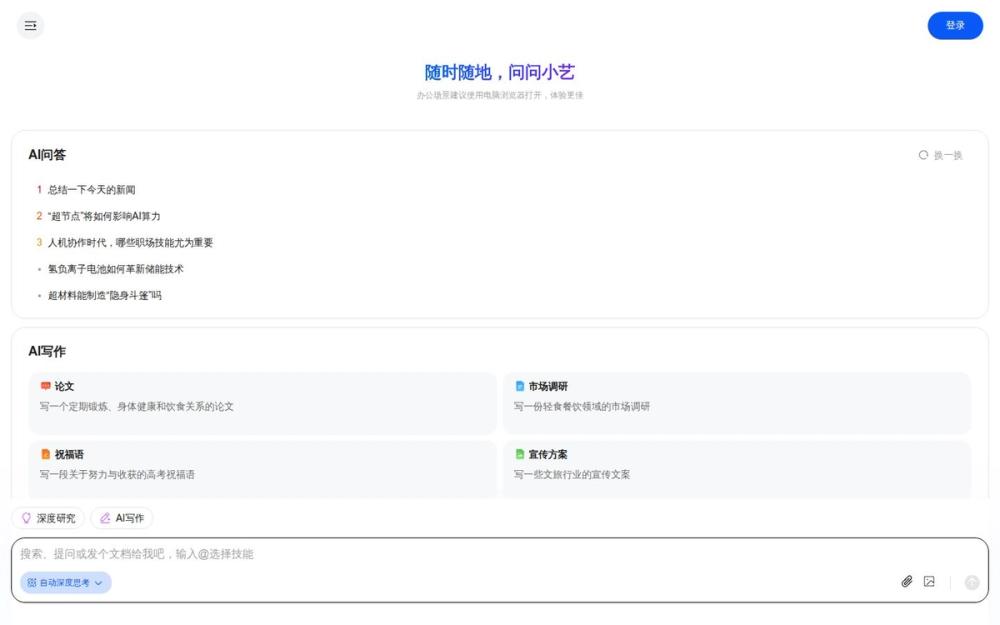
Task: Open the 祝福语 writing card
Action: [x=262, y=468]
